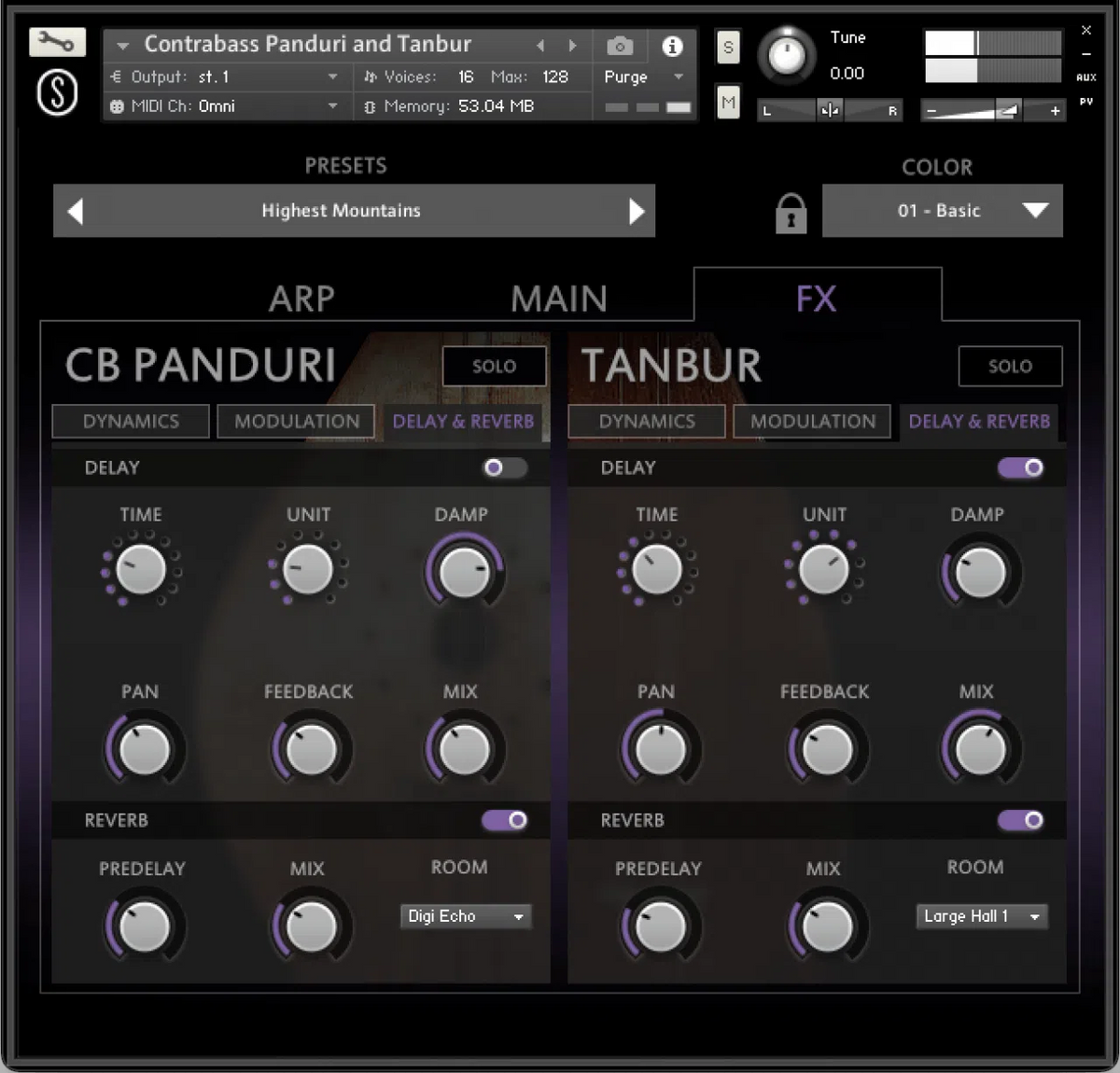Click the instrument info icon
The width and height of the screenshot is (1120, 1073).
(x=671, y=46)
